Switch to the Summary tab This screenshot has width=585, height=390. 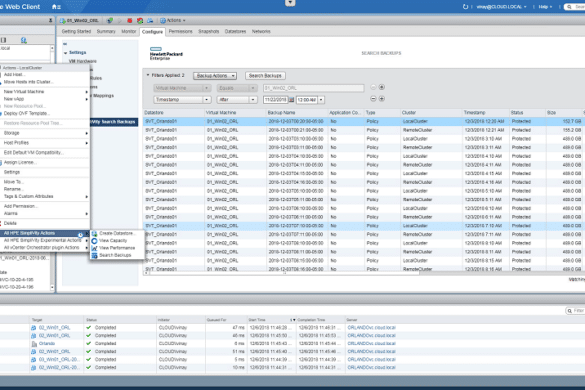coord(106,31)
